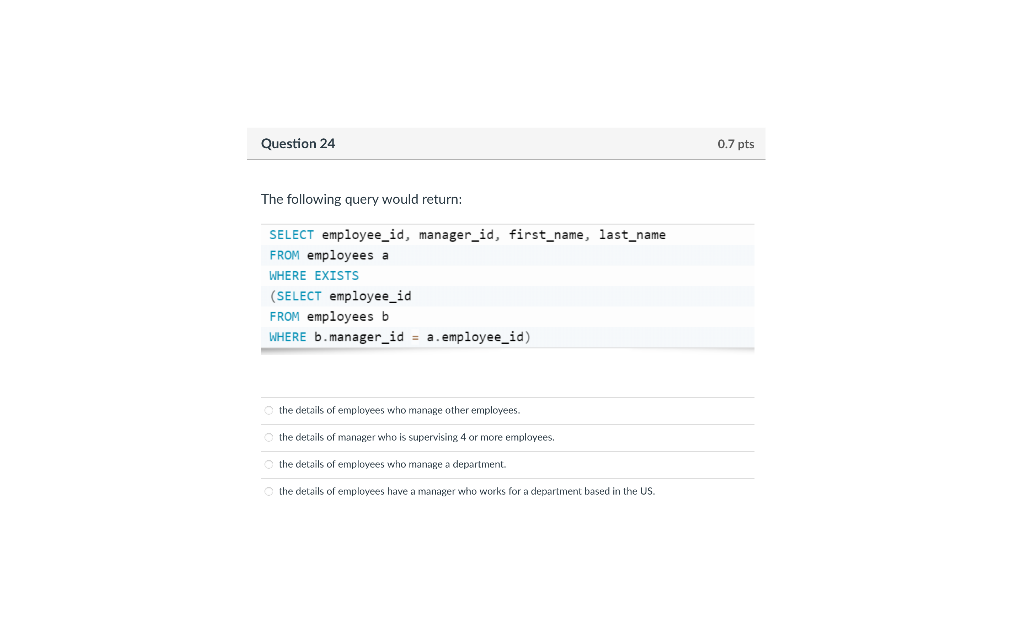Screen dimensions: 1024x640
Task: Pick radio for 'manage a department' answer
Action: click(268, 464)
